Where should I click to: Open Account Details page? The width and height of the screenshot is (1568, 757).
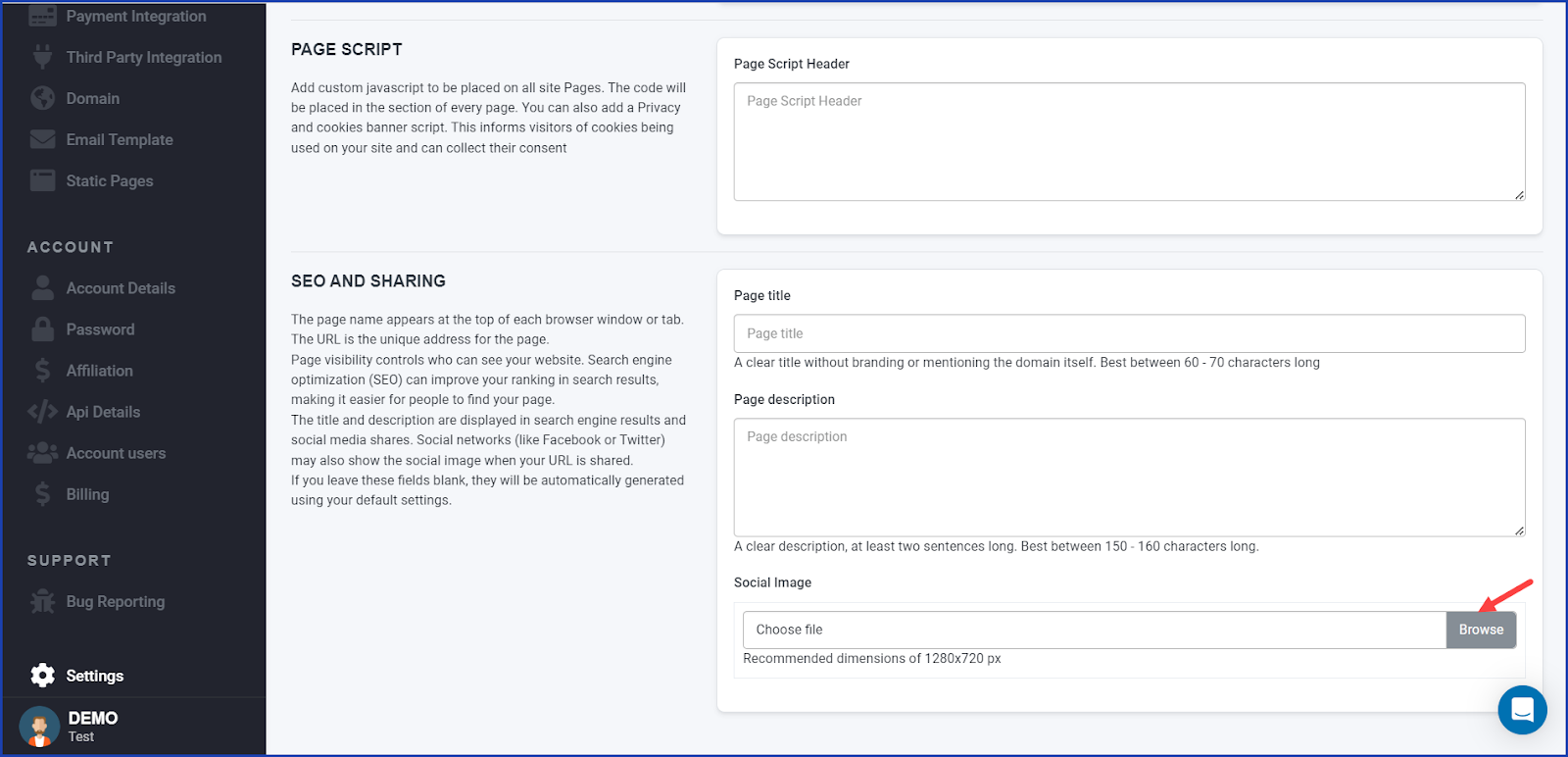tap(121, 288)
